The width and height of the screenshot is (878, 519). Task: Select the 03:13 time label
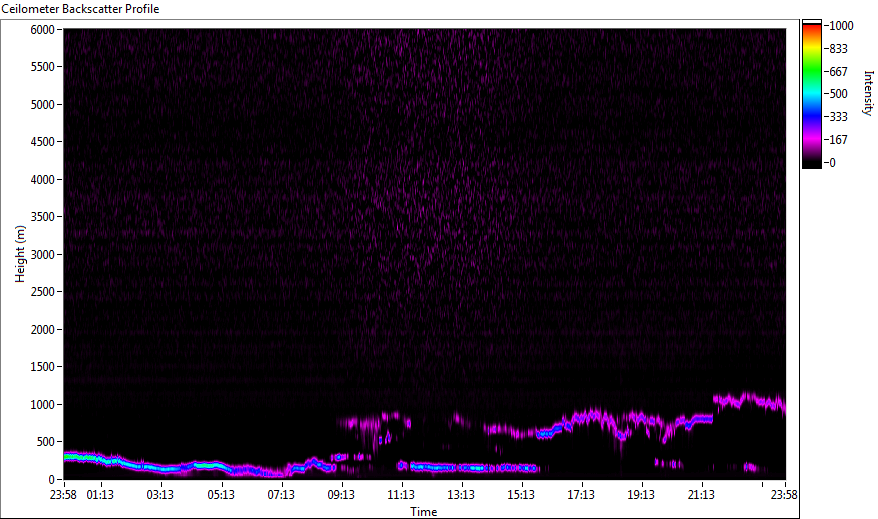click(x=160, y=495)
